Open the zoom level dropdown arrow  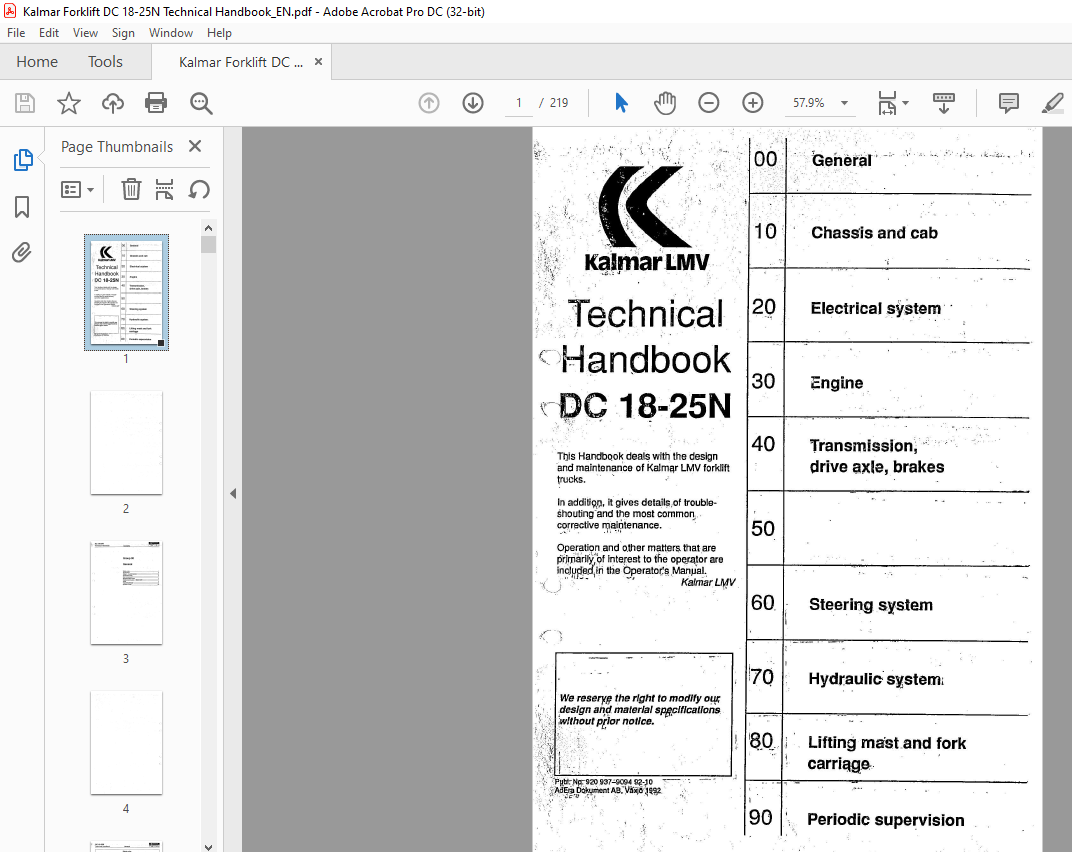[844, 103]
